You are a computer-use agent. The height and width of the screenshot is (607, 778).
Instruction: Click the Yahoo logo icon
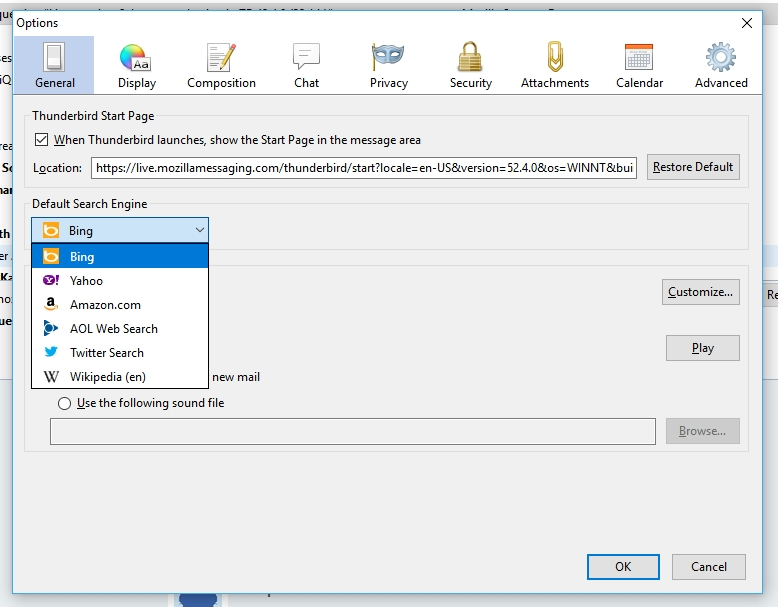click(x=51, y=280)
